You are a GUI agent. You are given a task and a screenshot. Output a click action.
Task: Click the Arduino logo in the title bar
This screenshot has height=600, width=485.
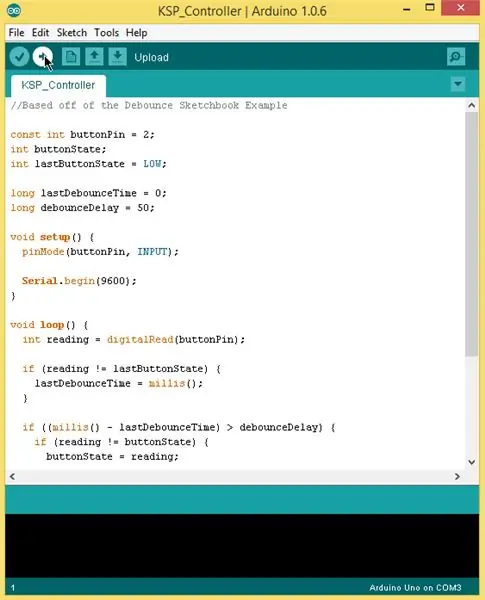click(x=14, y=10)
